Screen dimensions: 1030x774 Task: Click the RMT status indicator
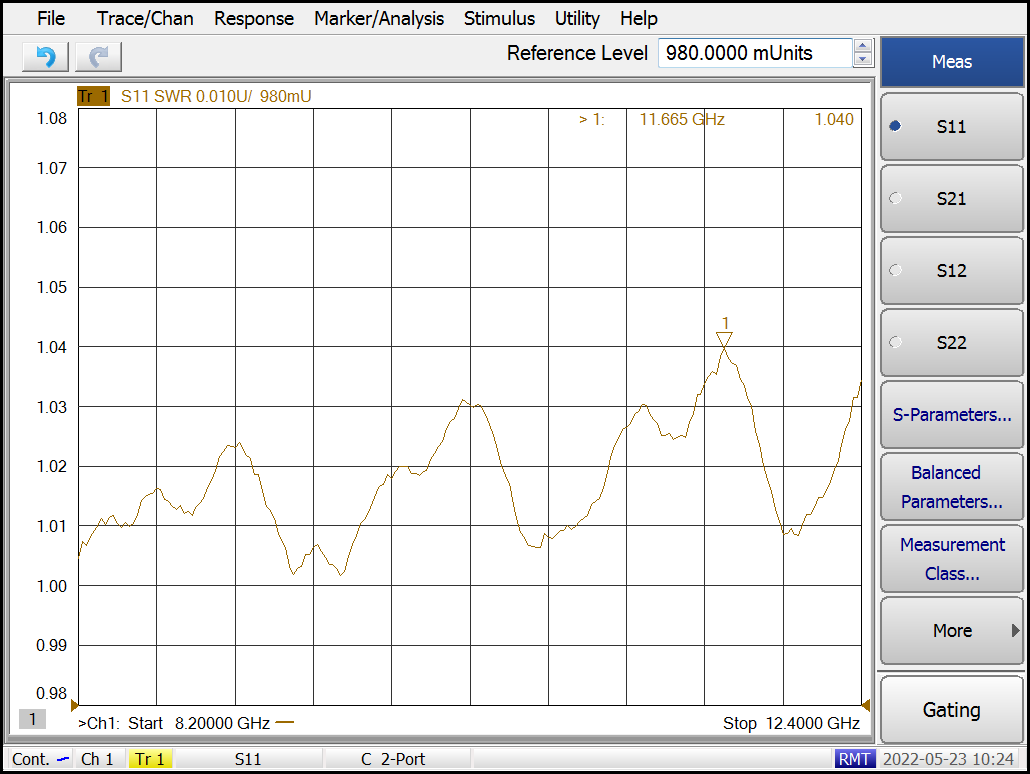pos(853,759)
